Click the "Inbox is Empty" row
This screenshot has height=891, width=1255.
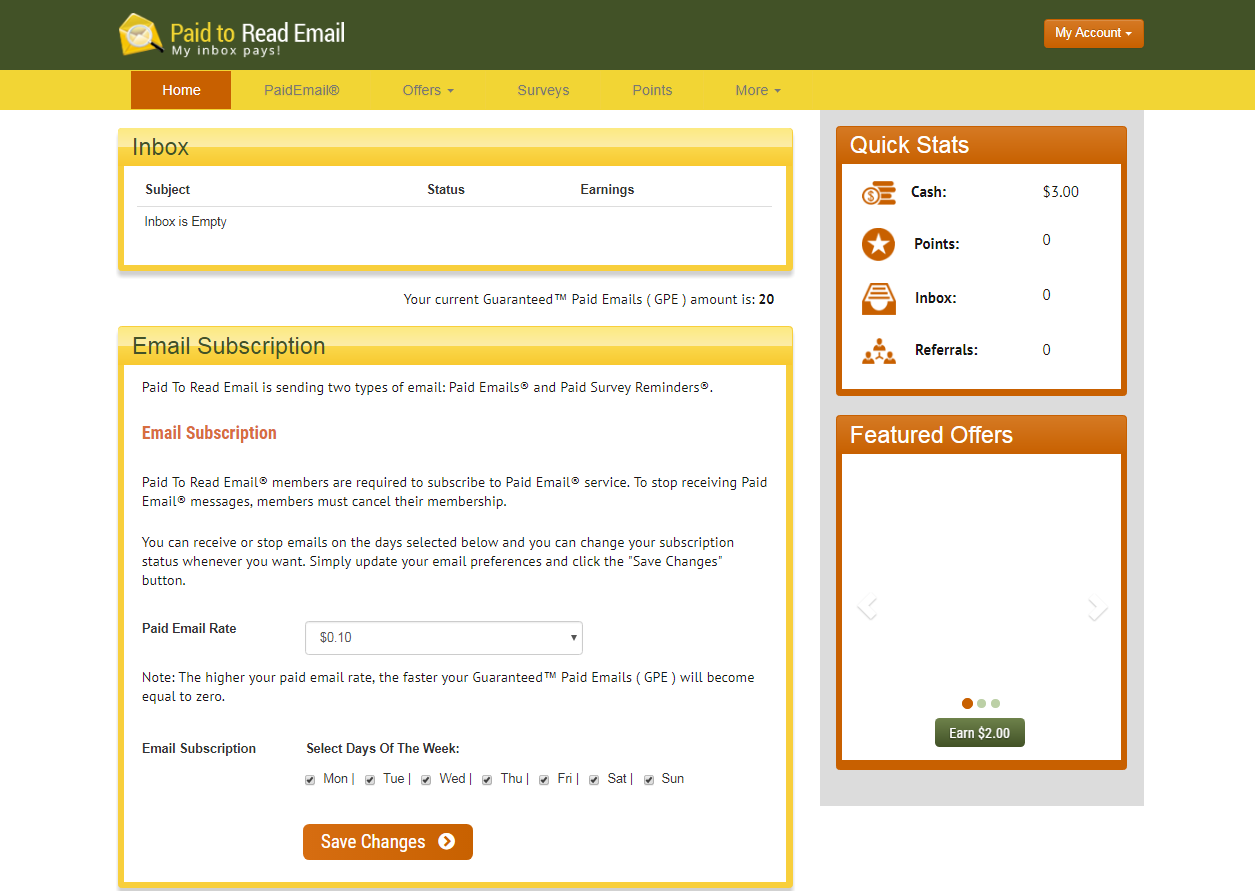pyautogui.click(x=454, y=222)
